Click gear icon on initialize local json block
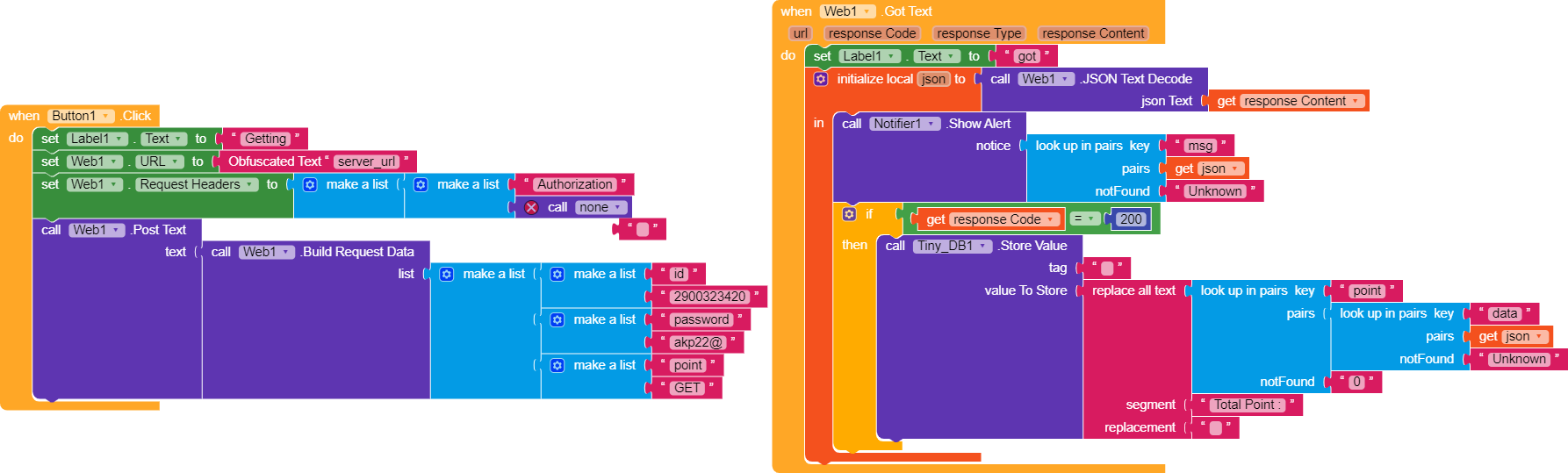Viewport: 1568px width, 473px height. pyautogui.click(x=820, y=79)
